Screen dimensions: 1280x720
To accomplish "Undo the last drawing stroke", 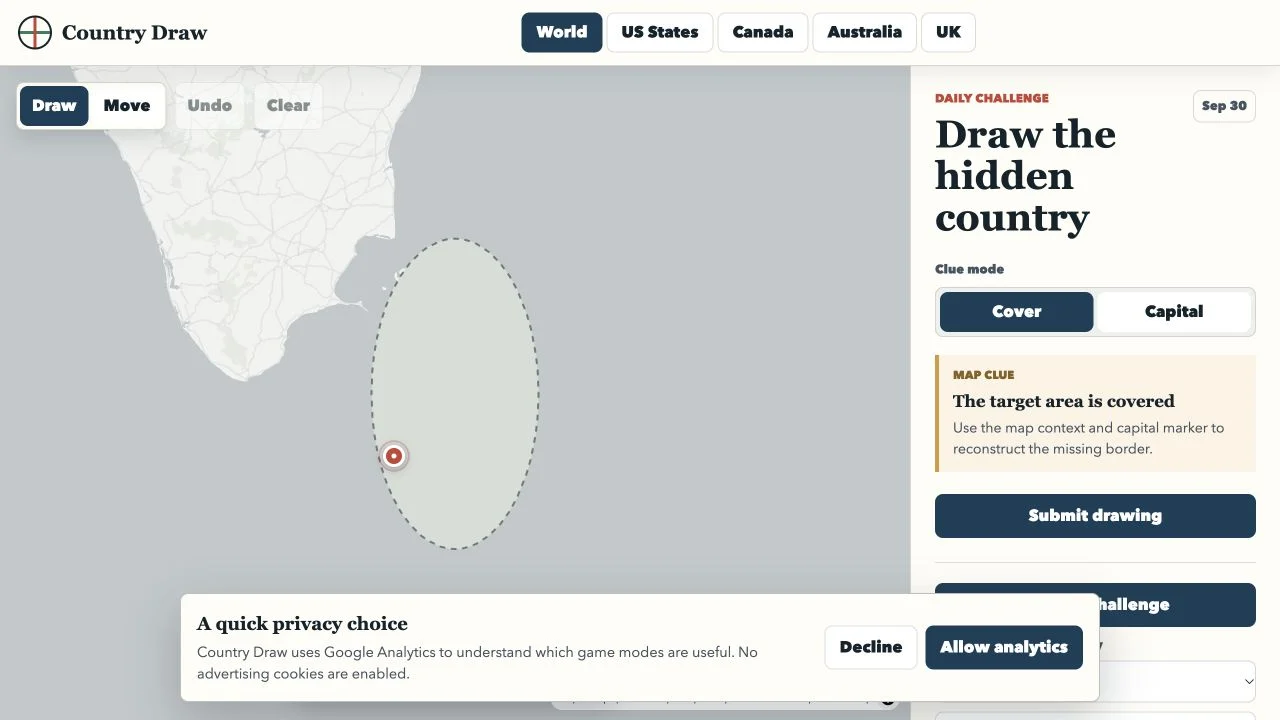I will (x=209, y=106).
